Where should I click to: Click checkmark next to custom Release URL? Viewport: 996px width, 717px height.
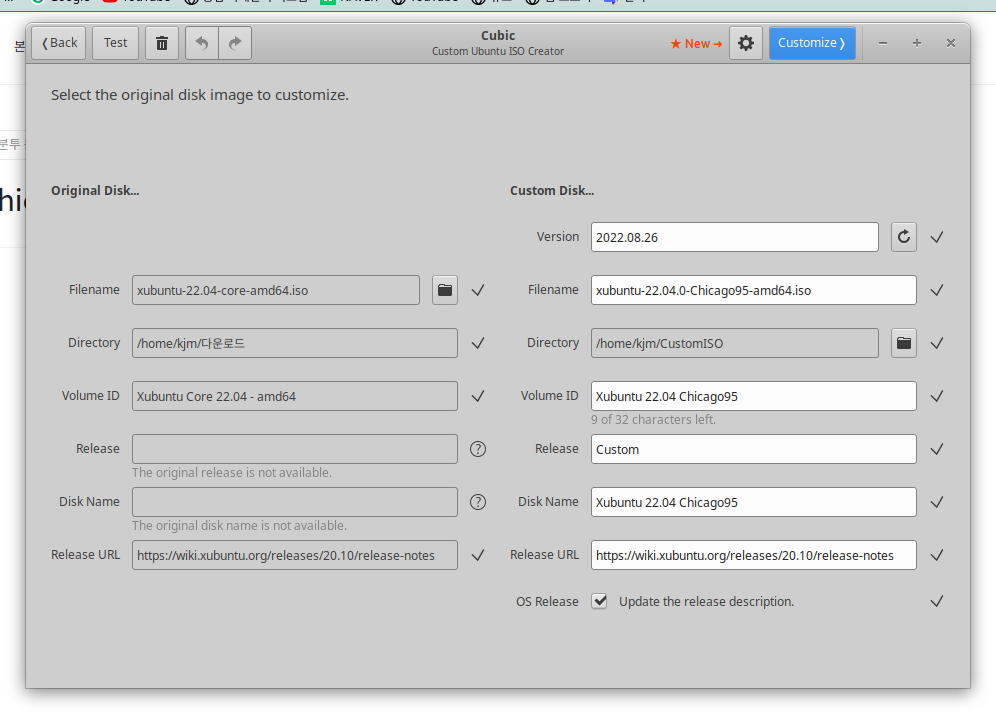click(937, 556)
